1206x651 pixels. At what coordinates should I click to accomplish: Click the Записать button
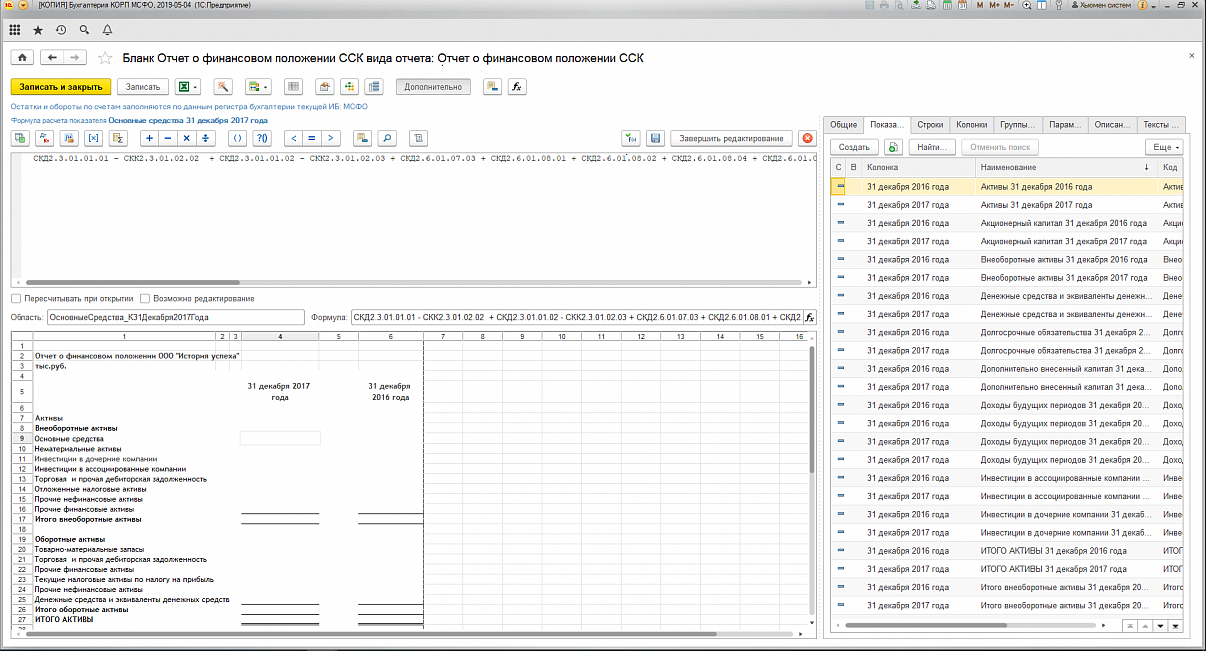[143, 87]
